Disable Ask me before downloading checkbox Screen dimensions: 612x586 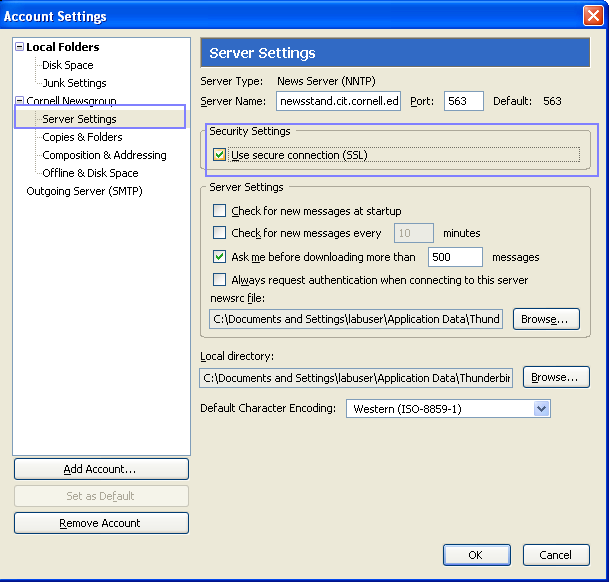coord(220,257)
